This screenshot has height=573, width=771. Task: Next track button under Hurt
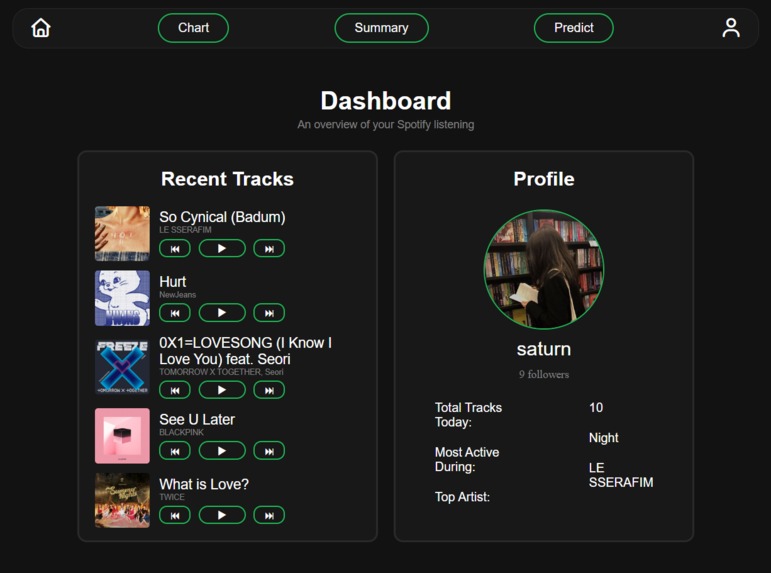(x=269, y=313)
